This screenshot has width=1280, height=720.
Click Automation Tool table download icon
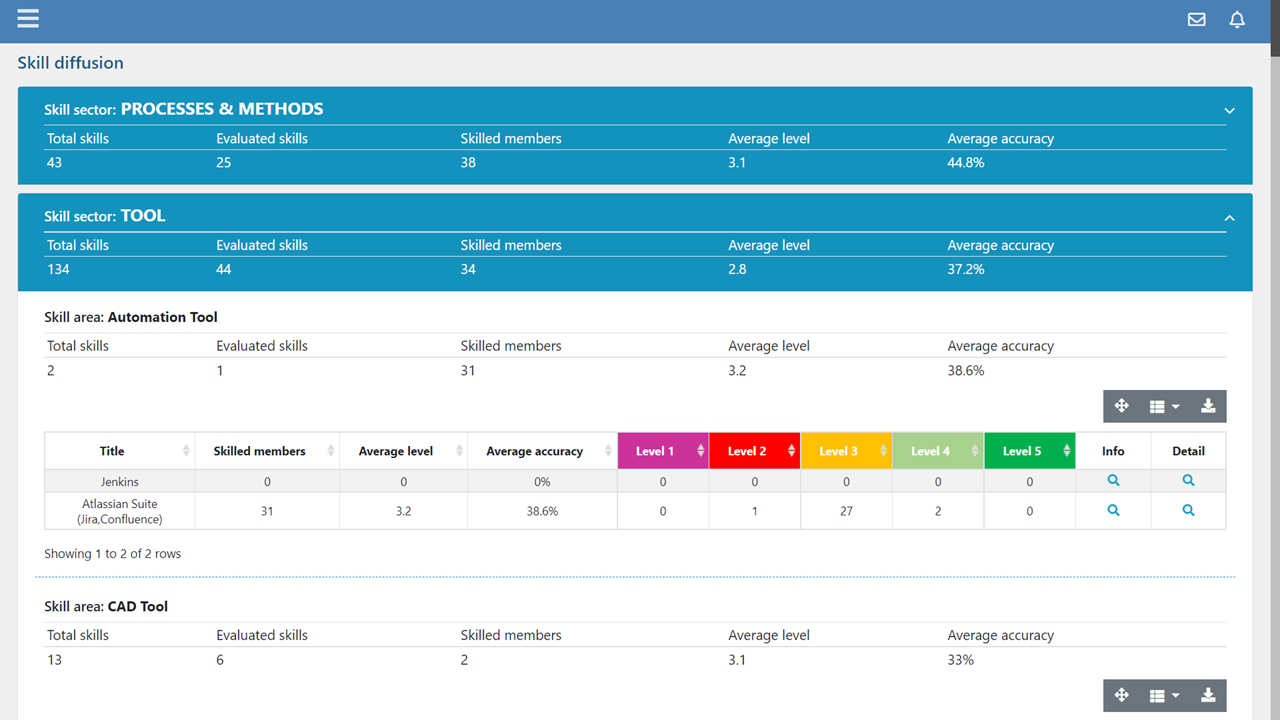(x=1208, y=406)
